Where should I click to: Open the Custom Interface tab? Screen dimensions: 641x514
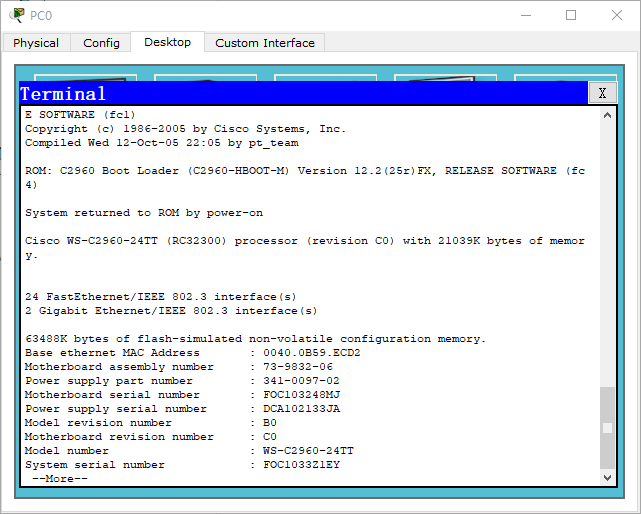pyautogui.click(x=265, y=43)
